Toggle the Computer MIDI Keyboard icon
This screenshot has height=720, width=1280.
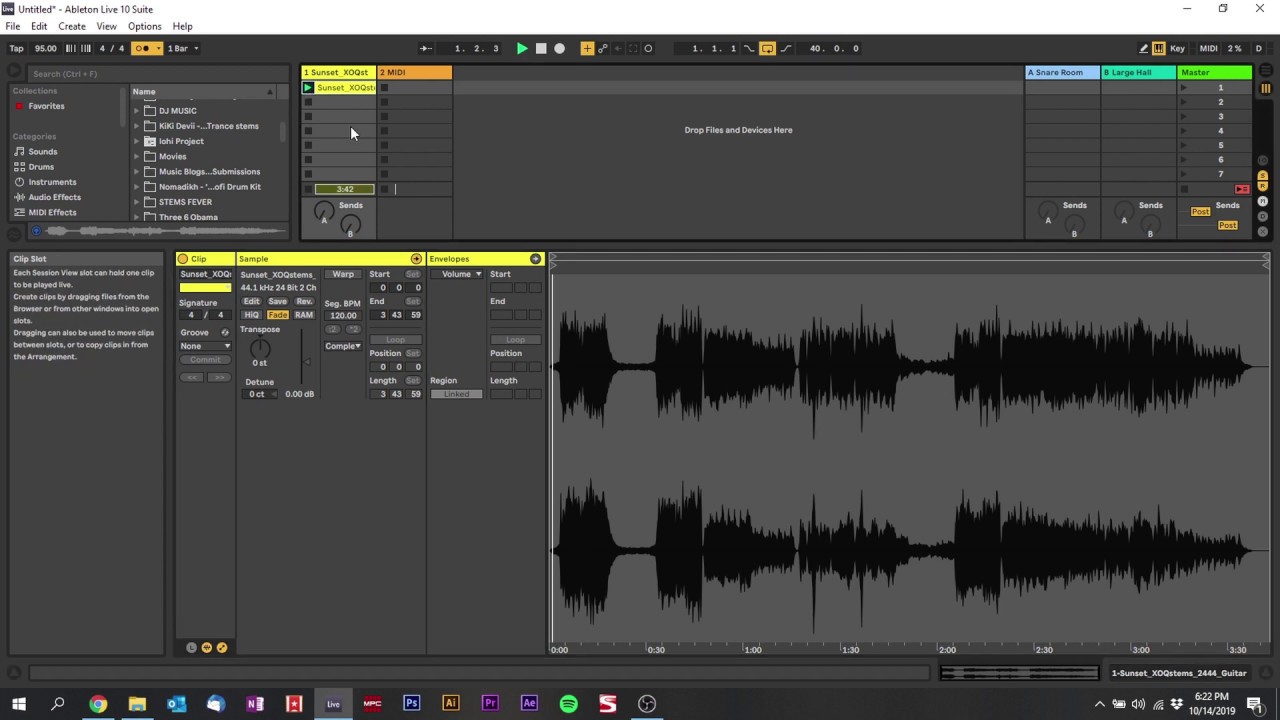1159,48
